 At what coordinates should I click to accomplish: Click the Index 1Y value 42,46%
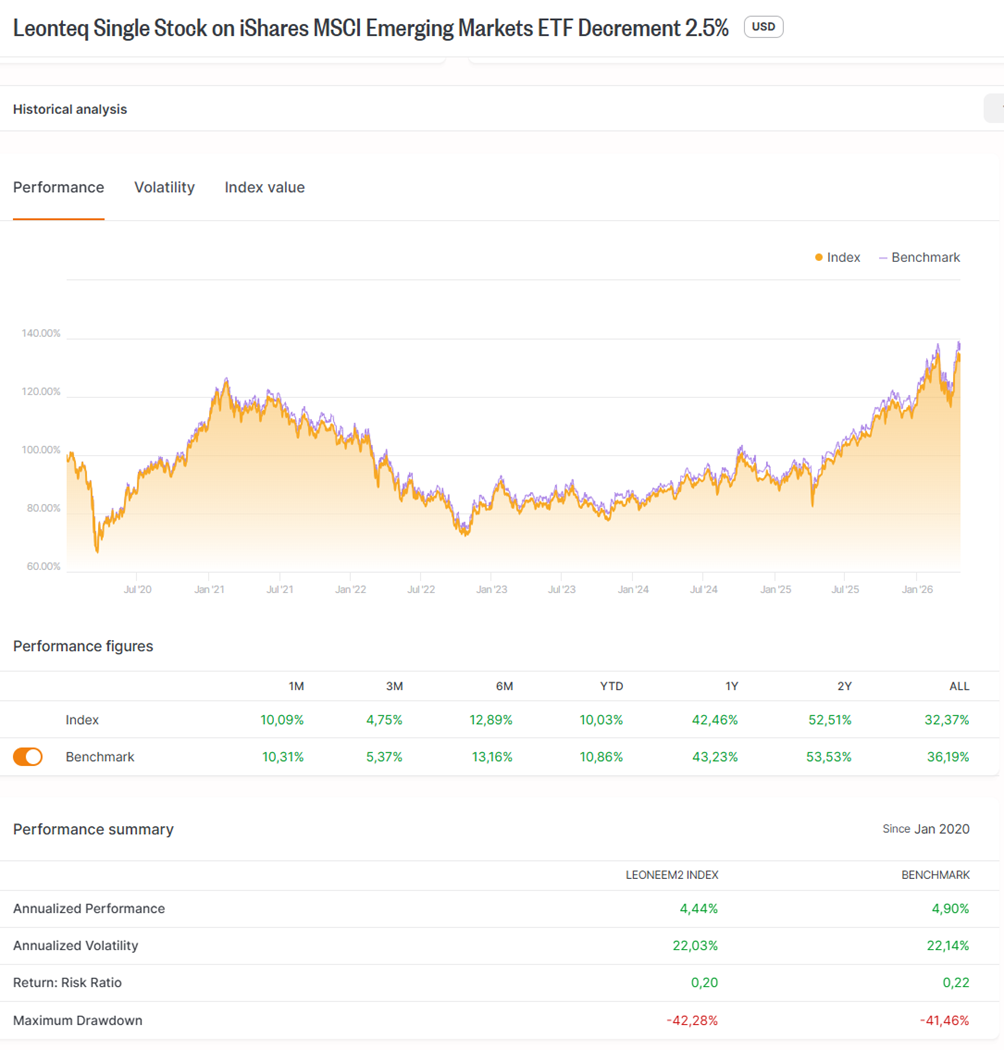point(716,720)
